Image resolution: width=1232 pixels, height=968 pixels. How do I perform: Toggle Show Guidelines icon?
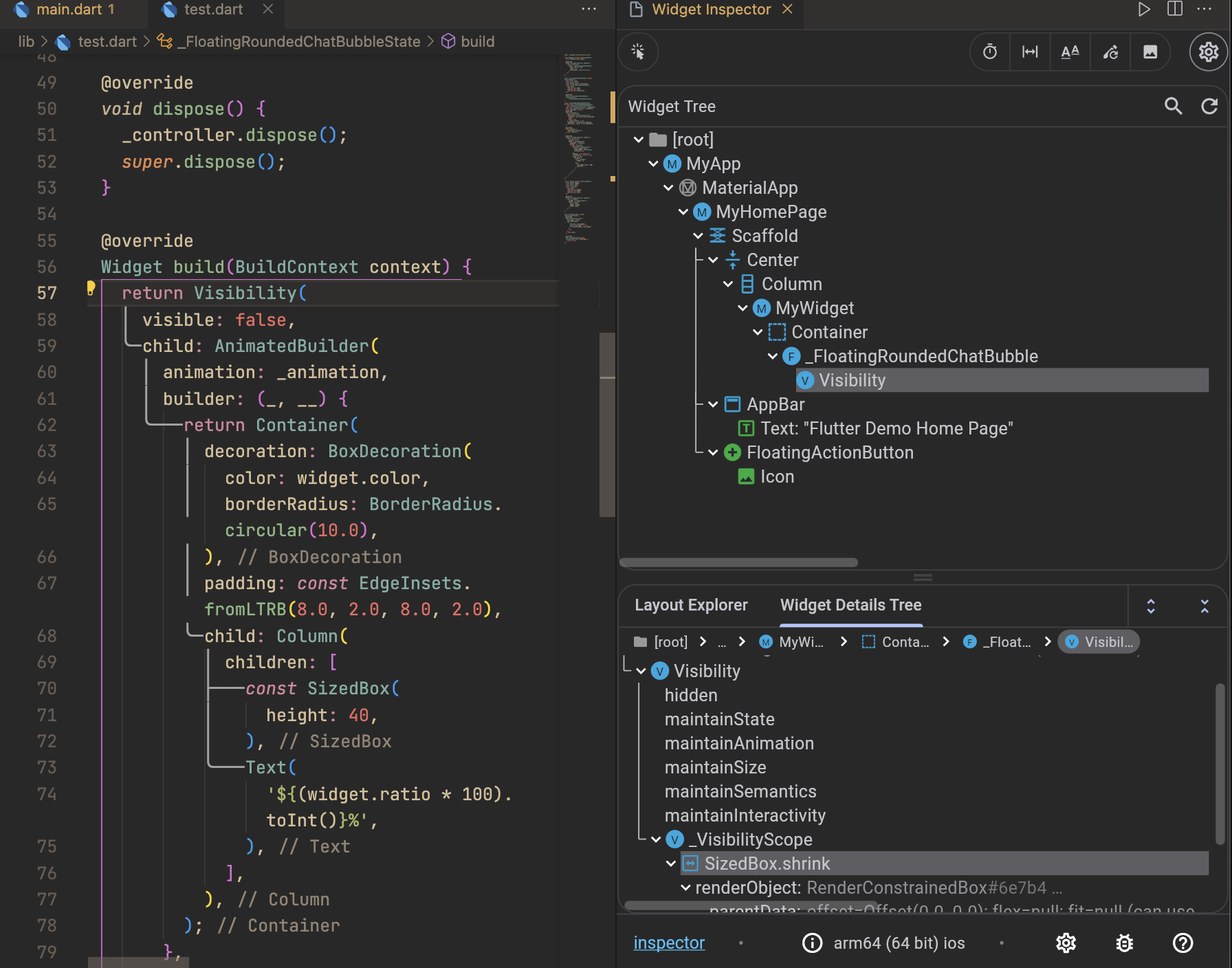[1030, 52]
